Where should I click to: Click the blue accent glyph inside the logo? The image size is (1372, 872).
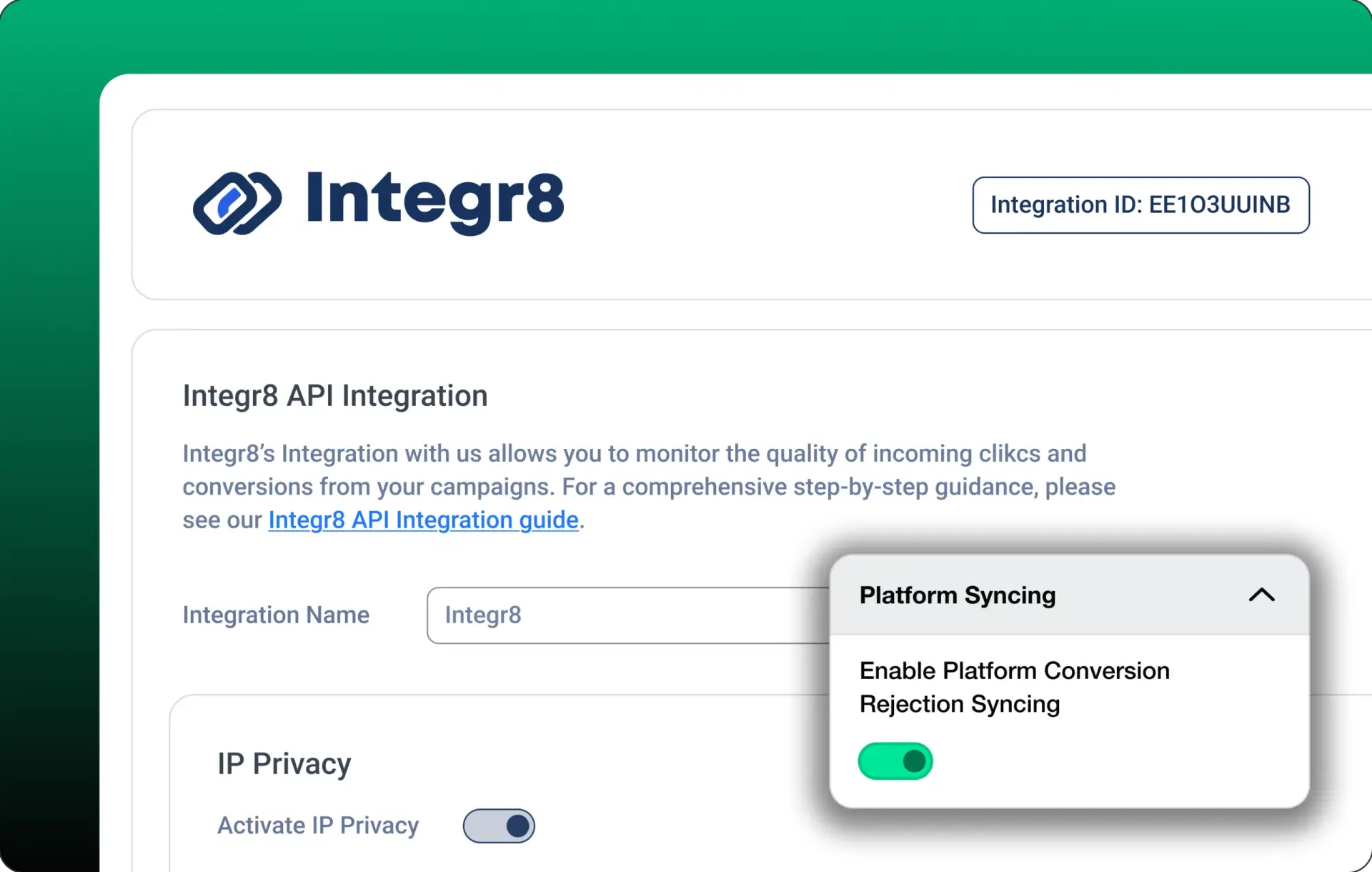(x=230, y=202)
